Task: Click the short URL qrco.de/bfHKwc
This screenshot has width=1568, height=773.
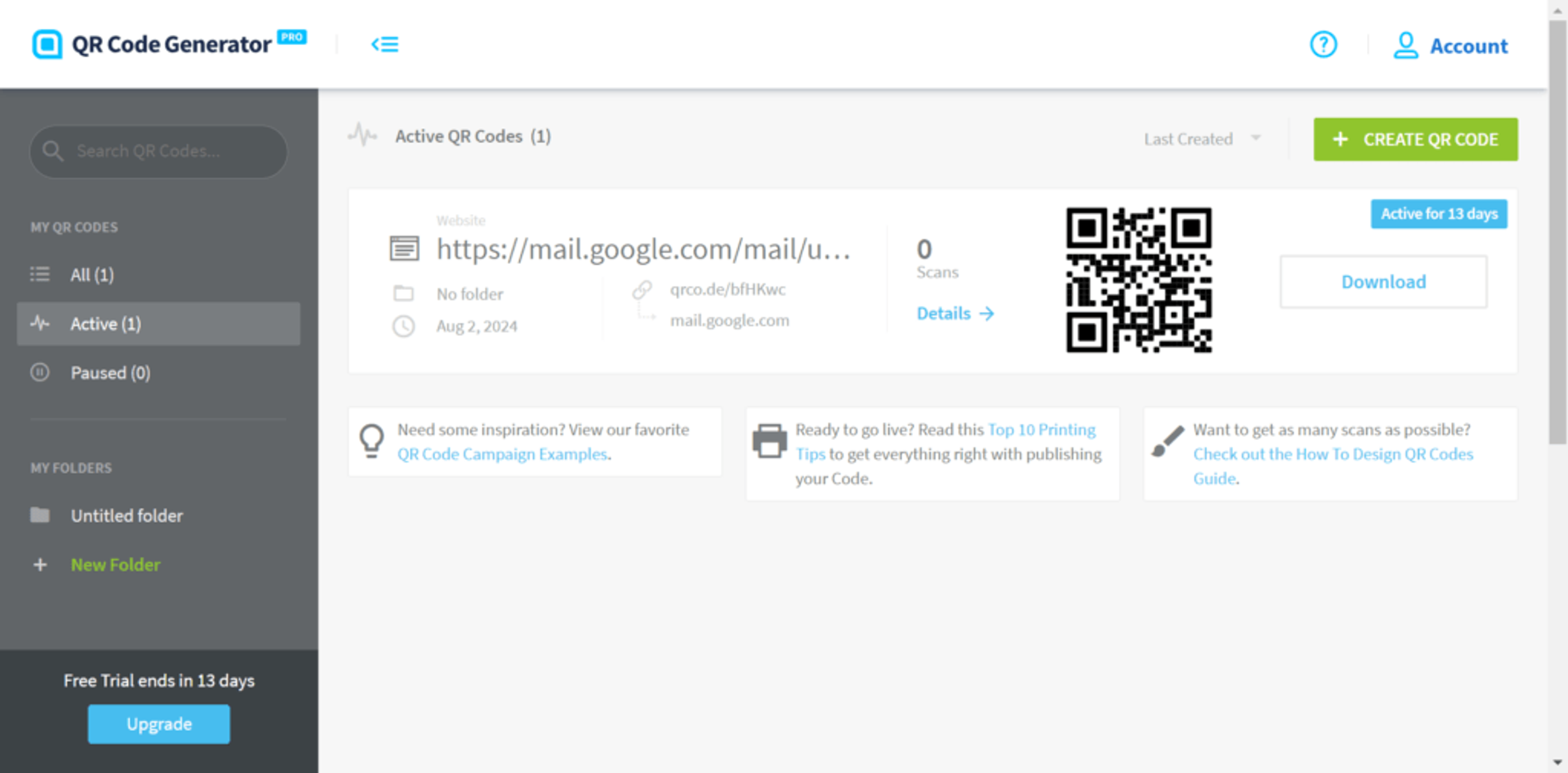Action: [x=727, y=289]
